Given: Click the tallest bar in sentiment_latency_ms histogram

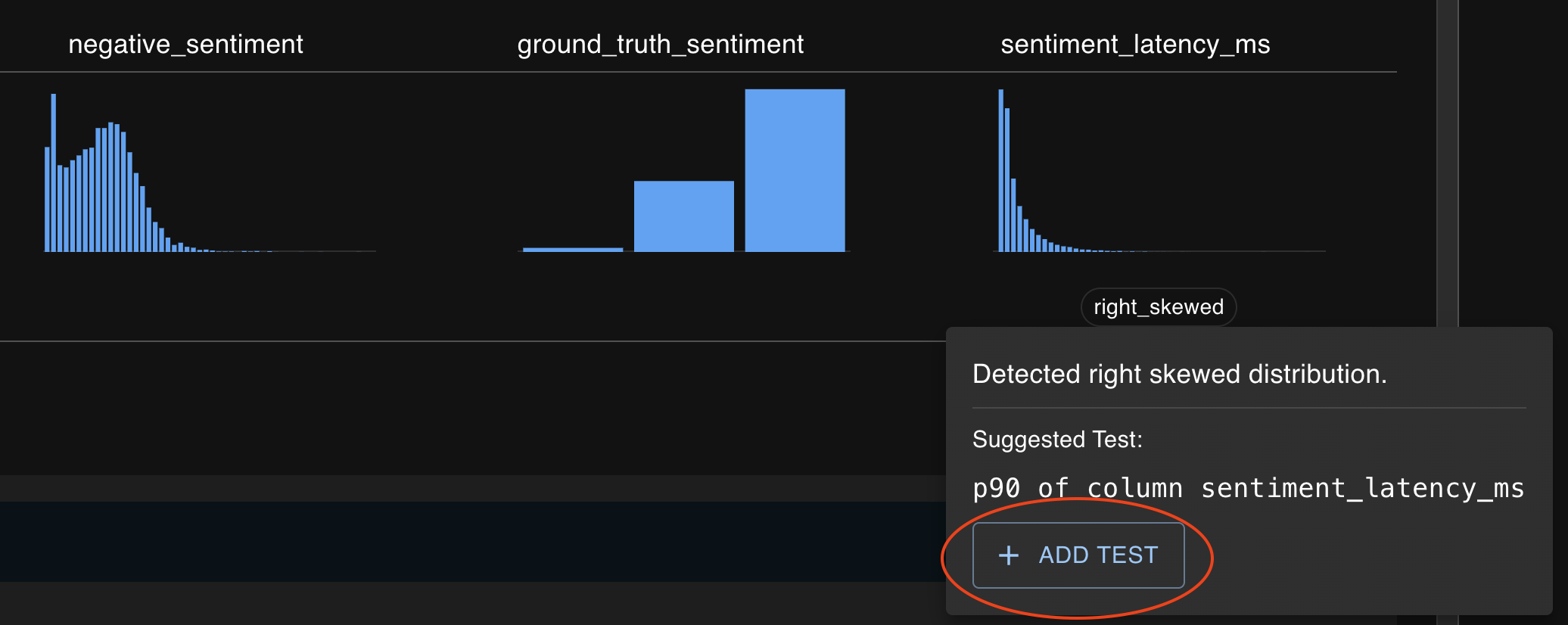Looking at the screenshot, I should [x=1000, y=171].
